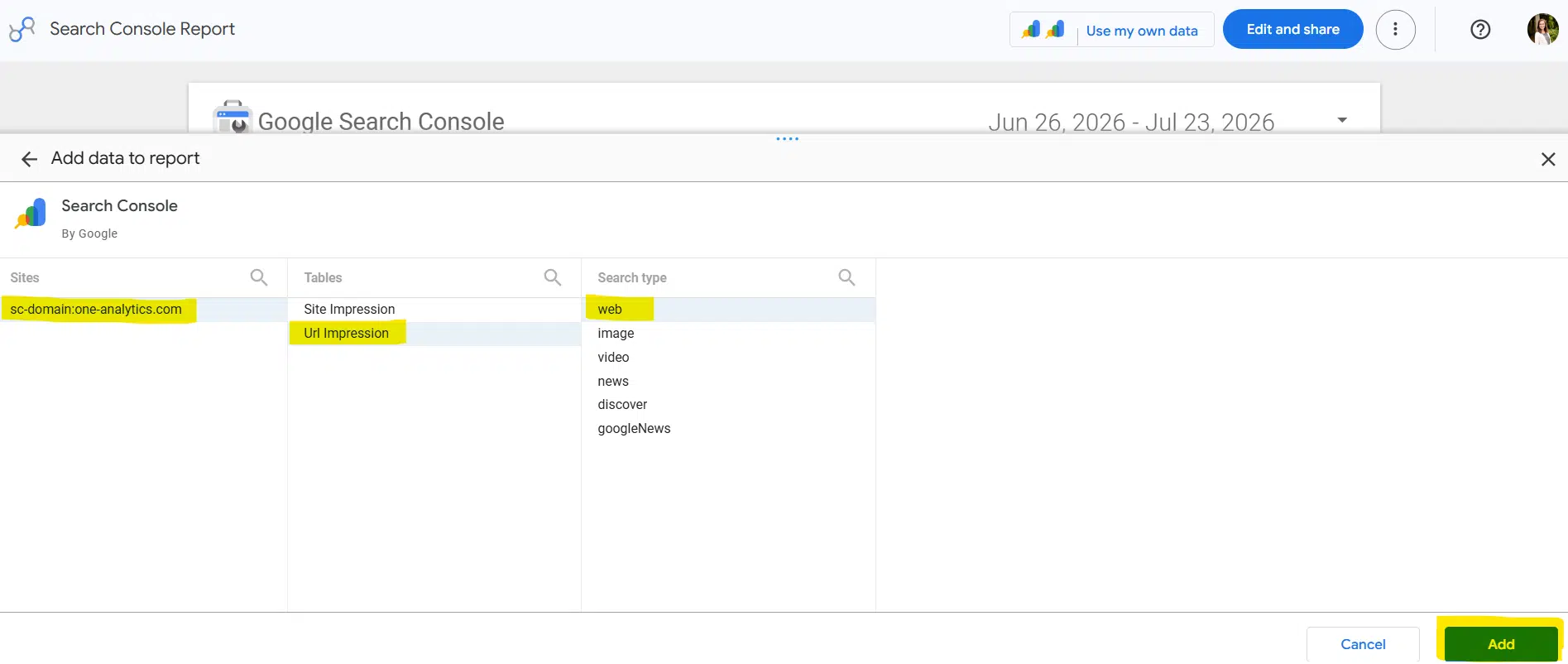
Task: Search within the Sites column
Action: pos(259,277)
